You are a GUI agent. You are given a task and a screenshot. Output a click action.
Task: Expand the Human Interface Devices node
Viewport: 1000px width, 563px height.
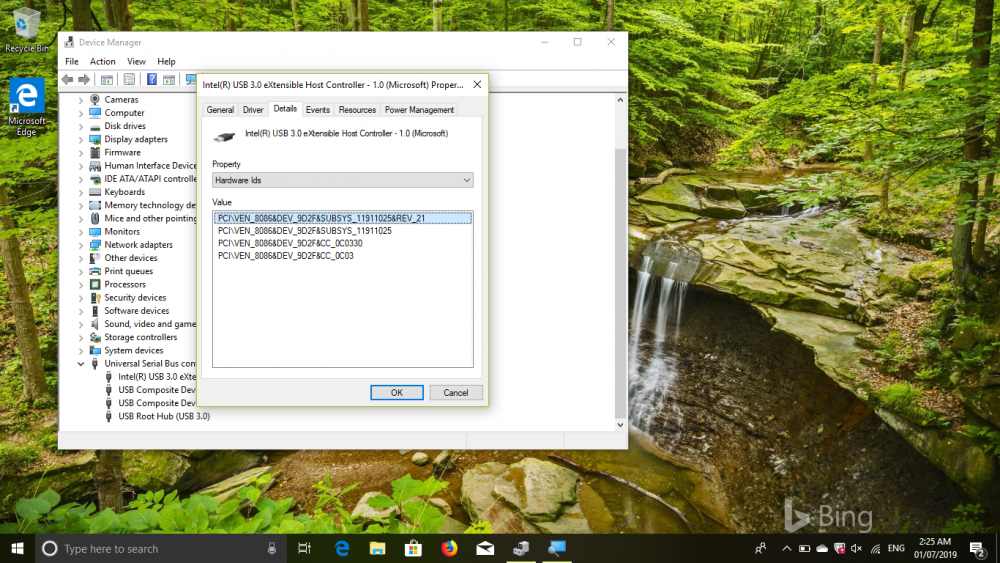click(81, 166)
